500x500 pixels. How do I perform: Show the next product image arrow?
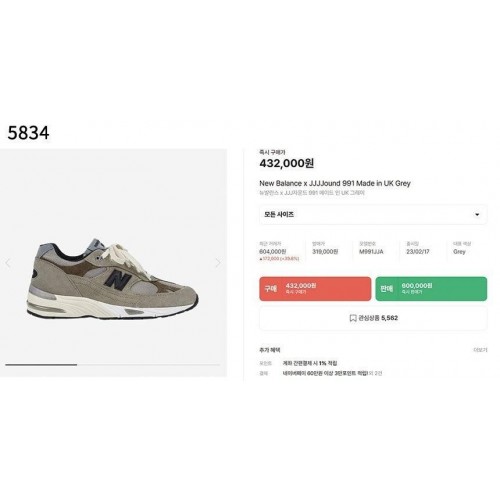(x=218, y=263)
